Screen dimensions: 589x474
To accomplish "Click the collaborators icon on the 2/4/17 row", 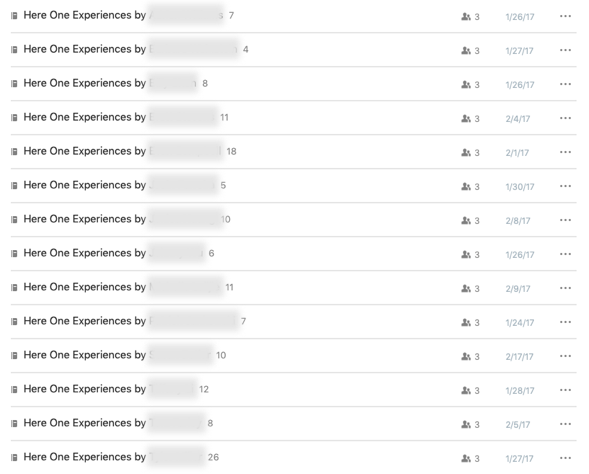I will (466, 118).
